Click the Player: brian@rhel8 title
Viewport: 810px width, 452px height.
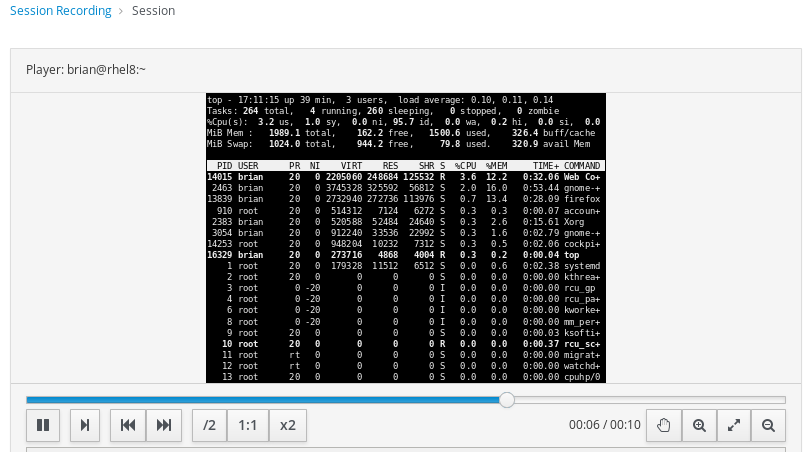[86, 70]
